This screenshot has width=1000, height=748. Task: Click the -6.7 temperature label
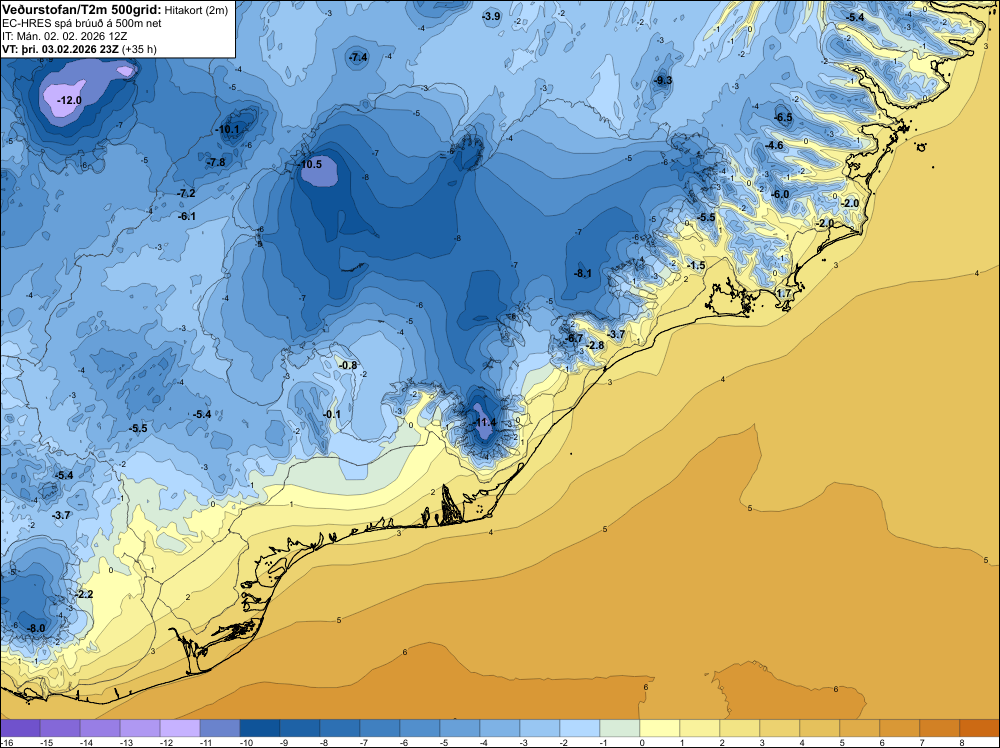[574, 338]
